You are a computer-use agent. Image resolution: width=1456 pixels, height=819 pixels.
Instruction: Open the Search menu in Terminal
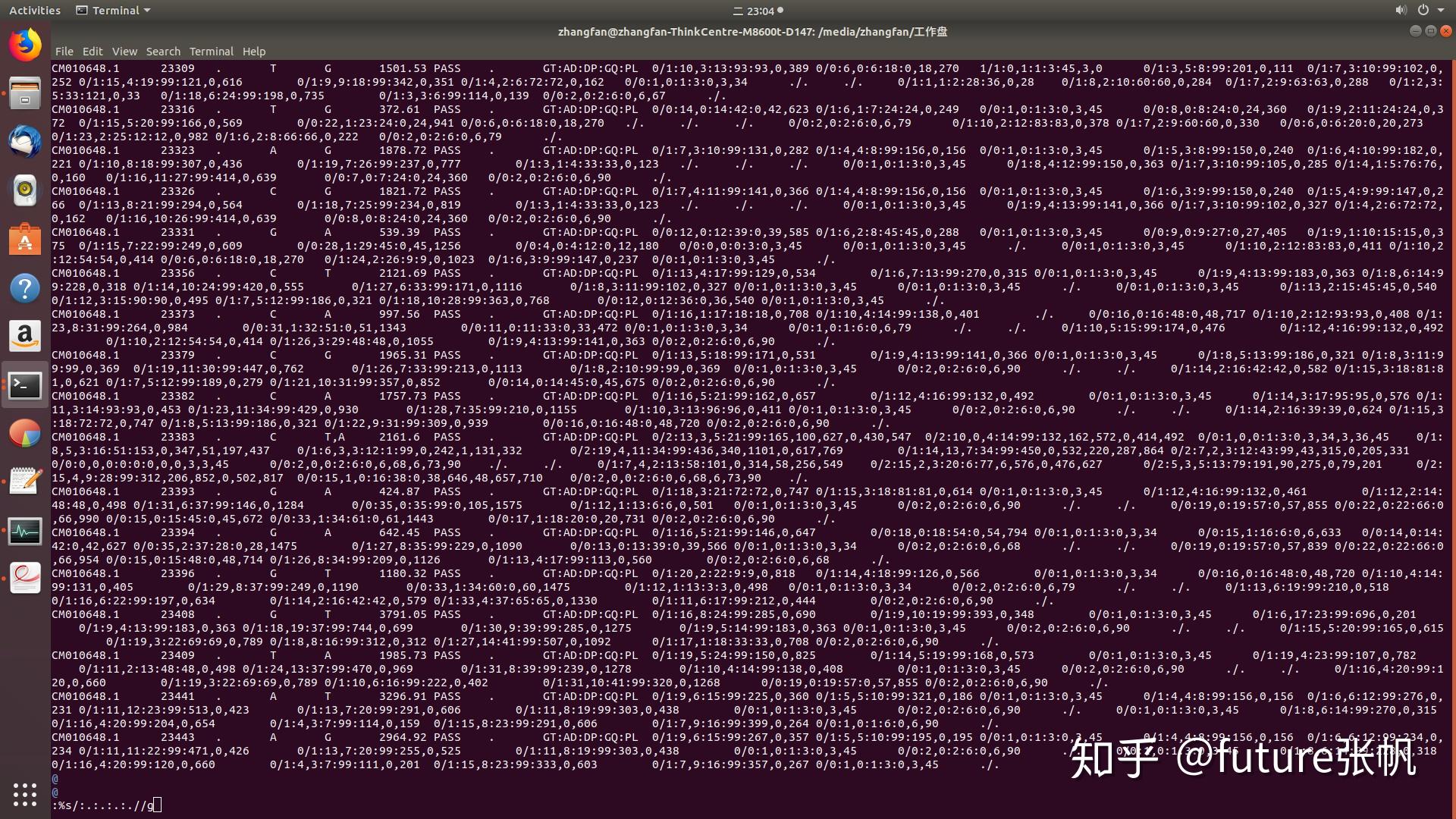pyautogui.click(x=163, y=51)
